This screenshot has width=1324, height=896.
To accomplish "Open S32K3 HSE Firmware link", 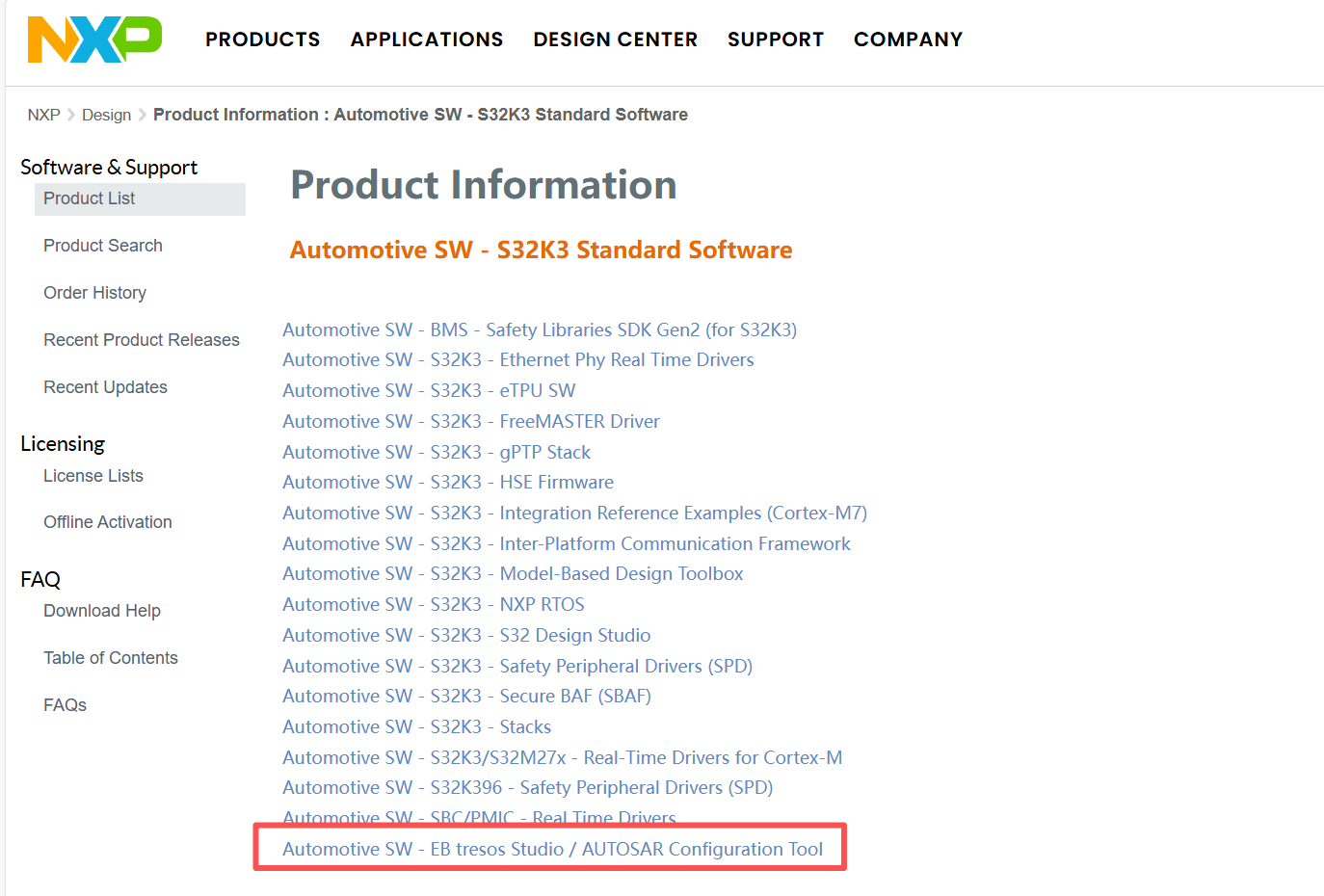I will (x=448, y=482).
